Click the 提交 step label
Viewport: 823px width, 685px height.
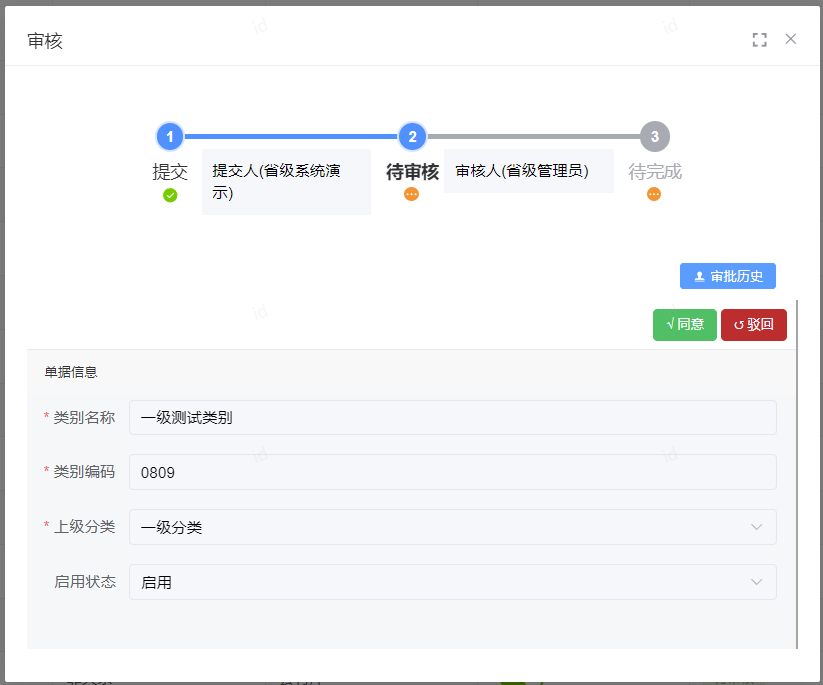(x=170, y=172)
